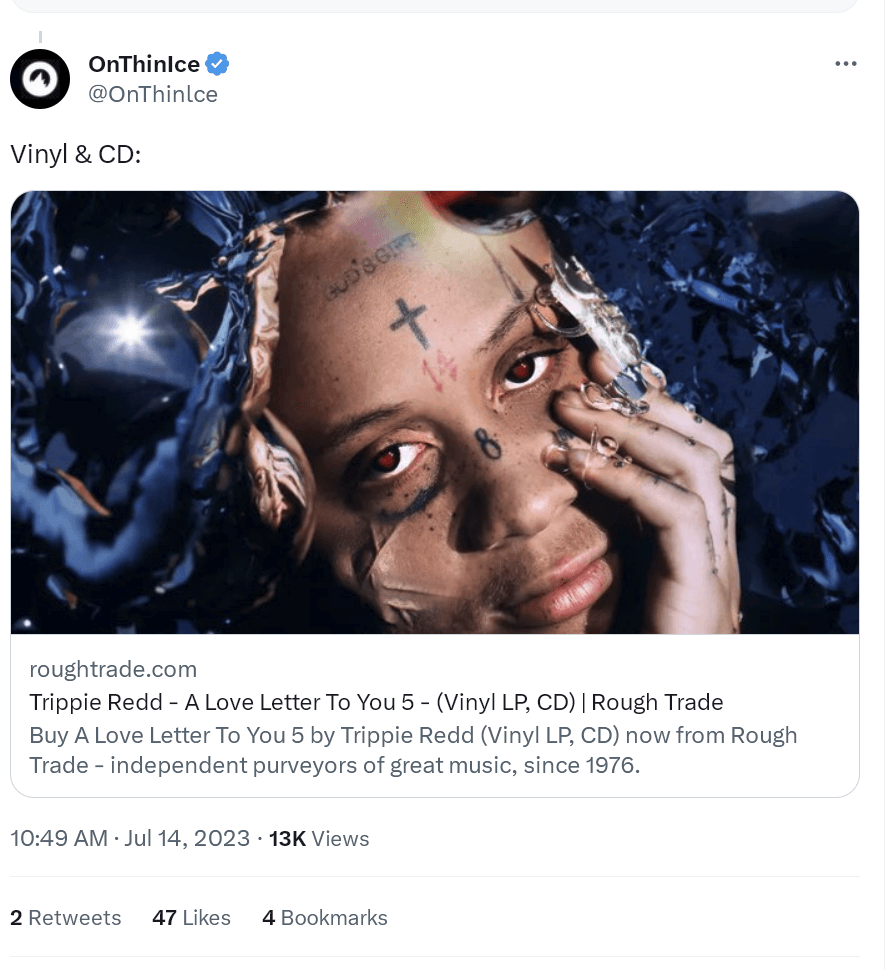This screenshot has width=888, height=970.
Task: Show the 2 Retweets list
Action: [x=66, y=917]
